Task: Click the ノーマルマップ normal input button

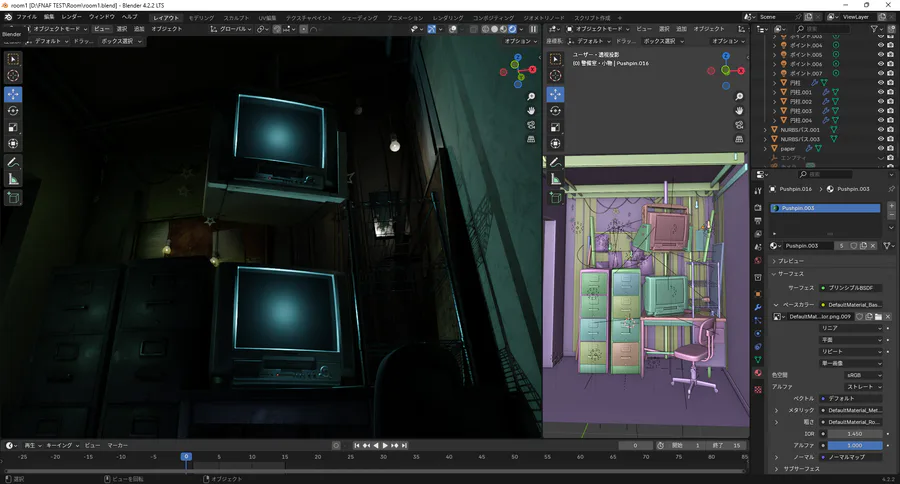Action: point(851,457)
